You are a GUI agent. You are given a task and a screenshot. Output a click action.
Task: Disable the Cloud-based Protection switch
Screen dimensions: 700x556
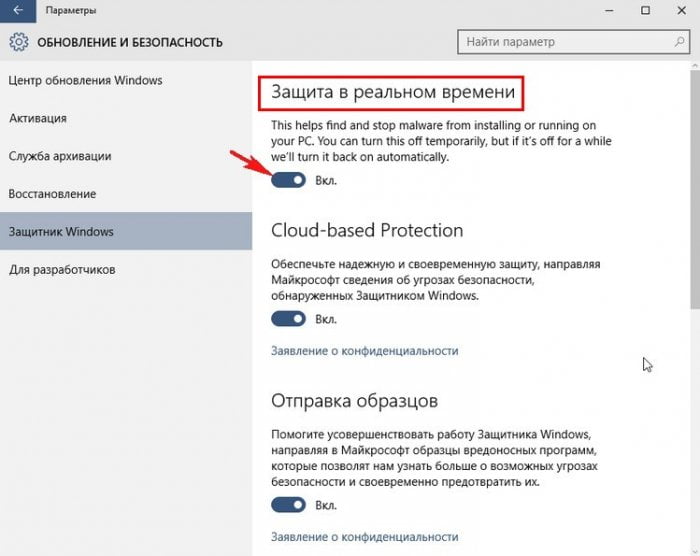[288, 319]
